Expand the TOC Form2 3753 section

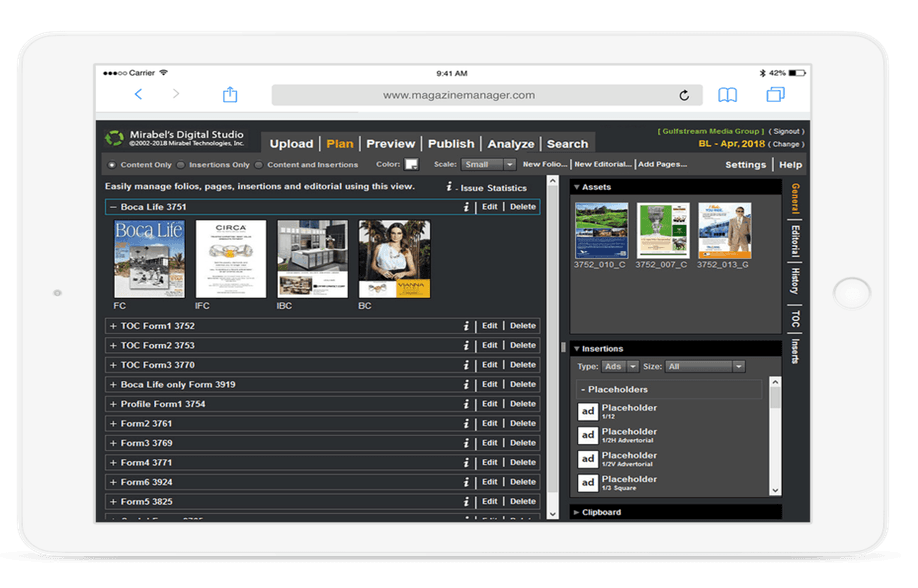[x=113, y=344]
